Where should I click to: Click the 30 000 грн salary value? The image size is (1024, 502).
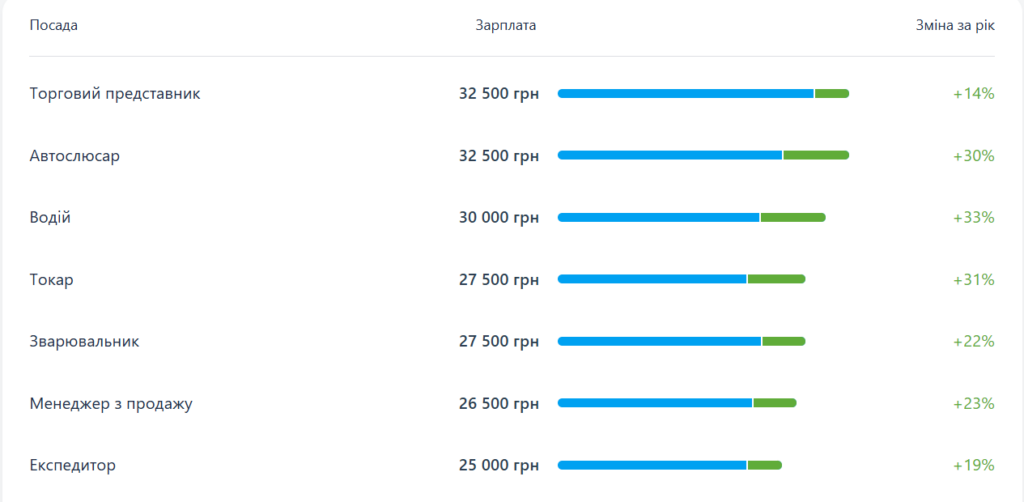pyautogui.click(x=498, y=218)
